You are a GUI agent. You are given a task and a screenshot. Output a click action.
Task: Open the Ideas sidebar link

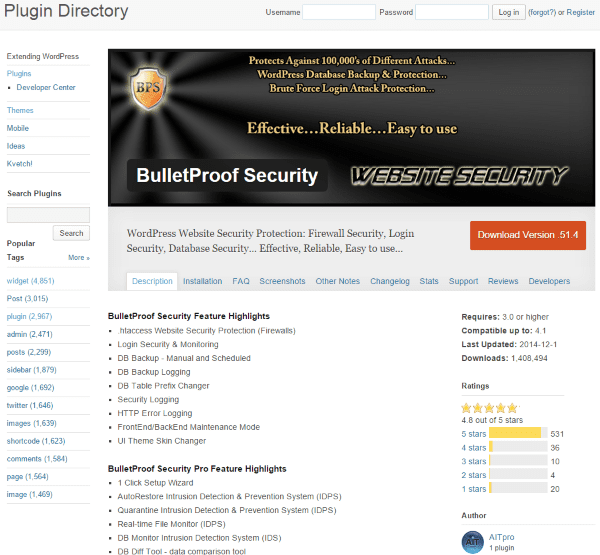(x=16, y=146)
